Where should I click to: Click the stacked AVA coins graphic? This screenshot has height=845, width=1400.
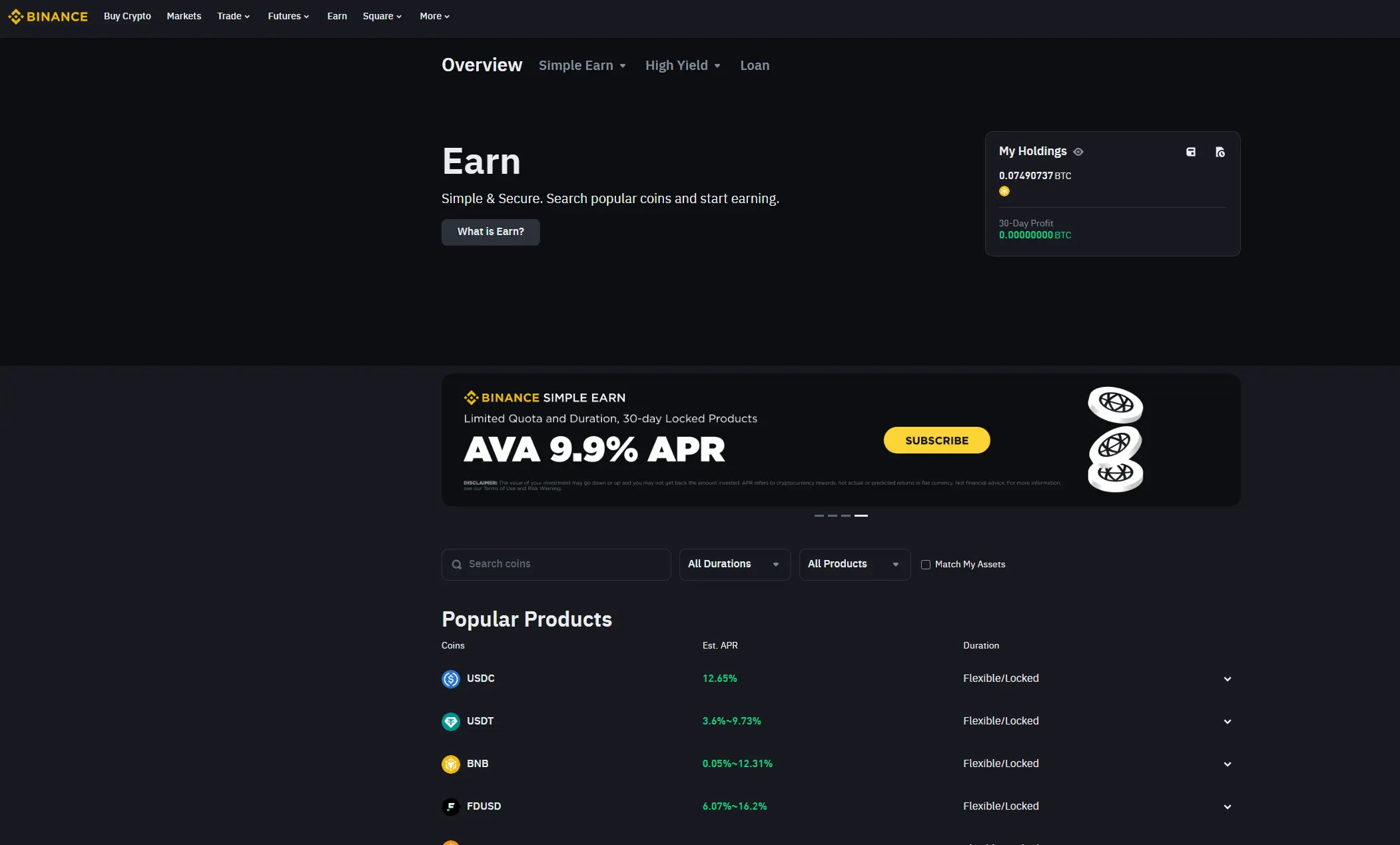(1116, 439)
